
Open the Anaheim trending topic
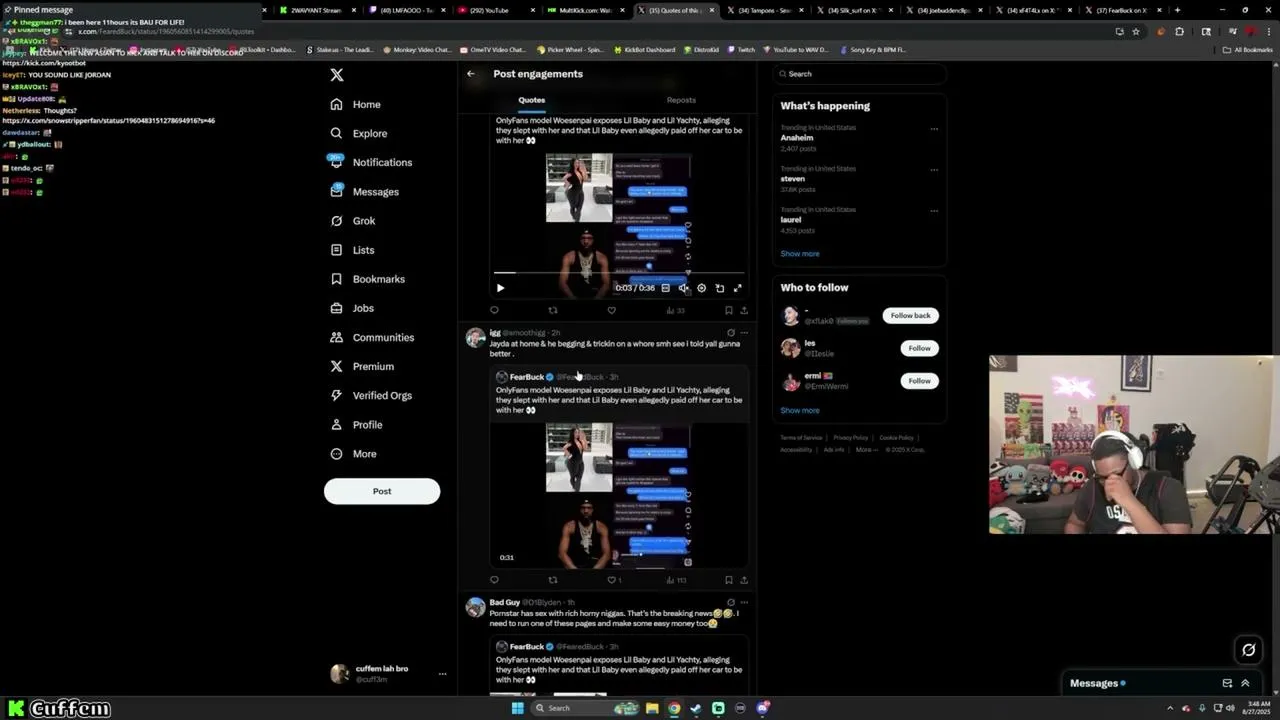pos(797,138)
